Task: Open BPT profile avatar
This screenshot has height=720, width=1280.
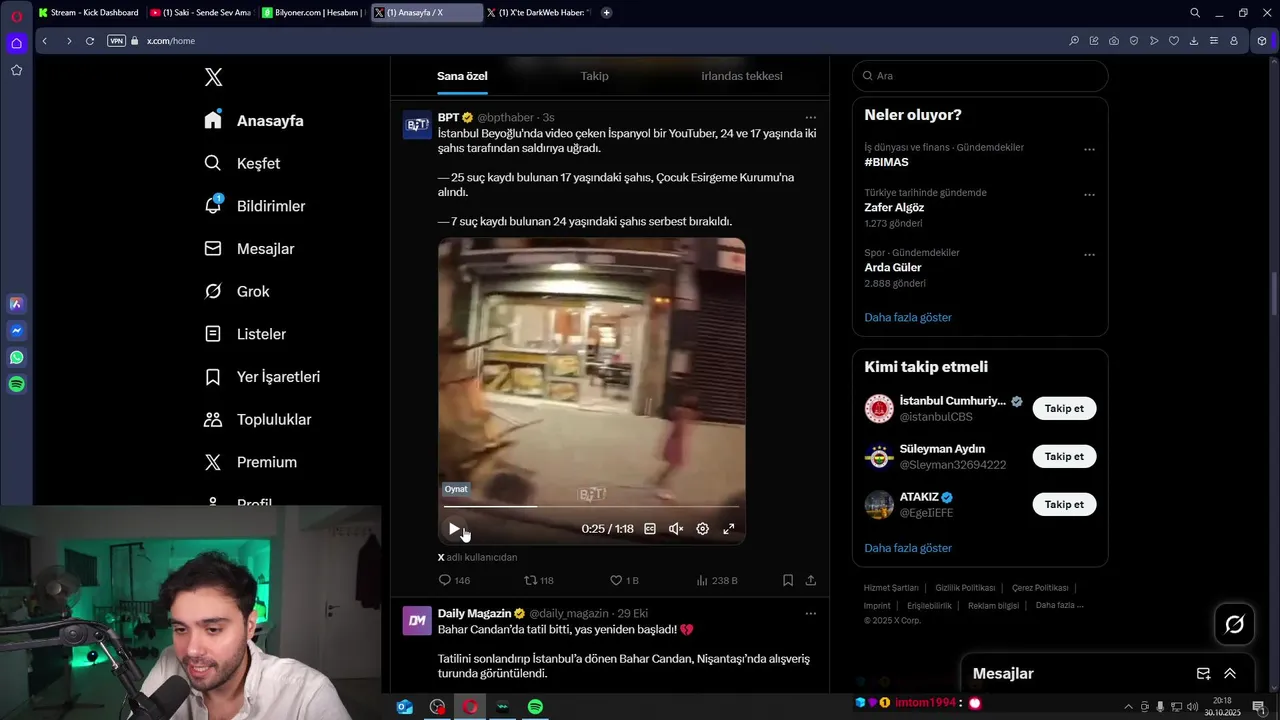Action: coord(417,125)
